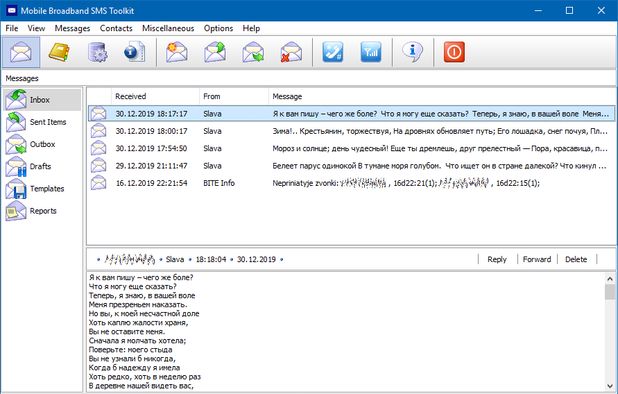Open the Help menu
This screenshot has height=394, width=618.
pos(251,28)
